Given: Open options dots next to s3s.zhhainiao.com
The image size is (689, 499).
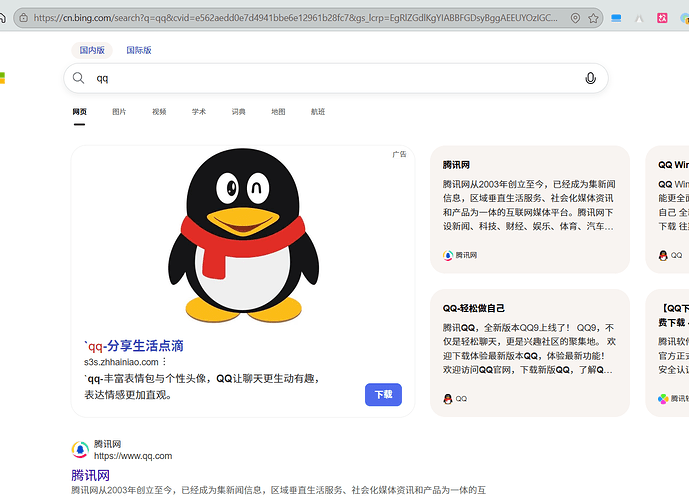Looking at the screenshot, I should click(x=164, y=362).
